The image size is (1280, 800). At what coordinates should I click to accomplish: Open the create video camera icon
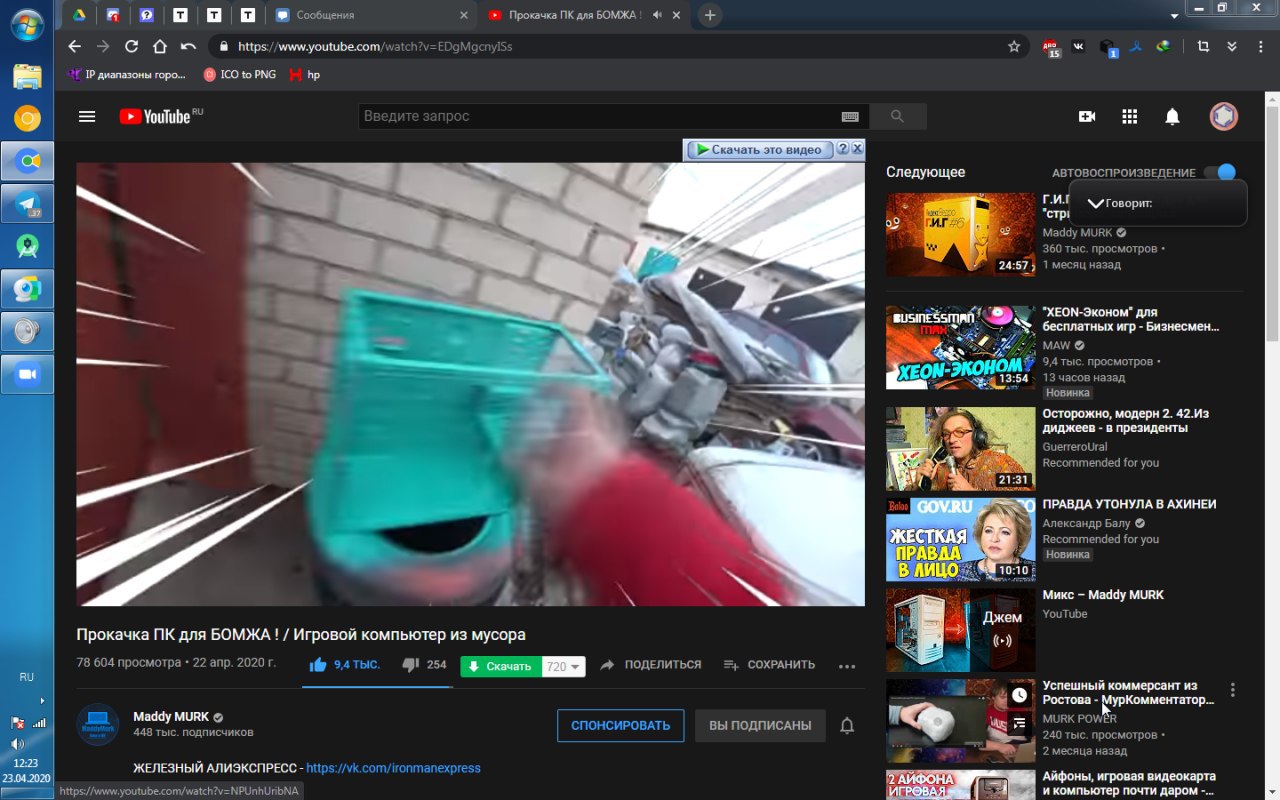[x=1087, y=117]
